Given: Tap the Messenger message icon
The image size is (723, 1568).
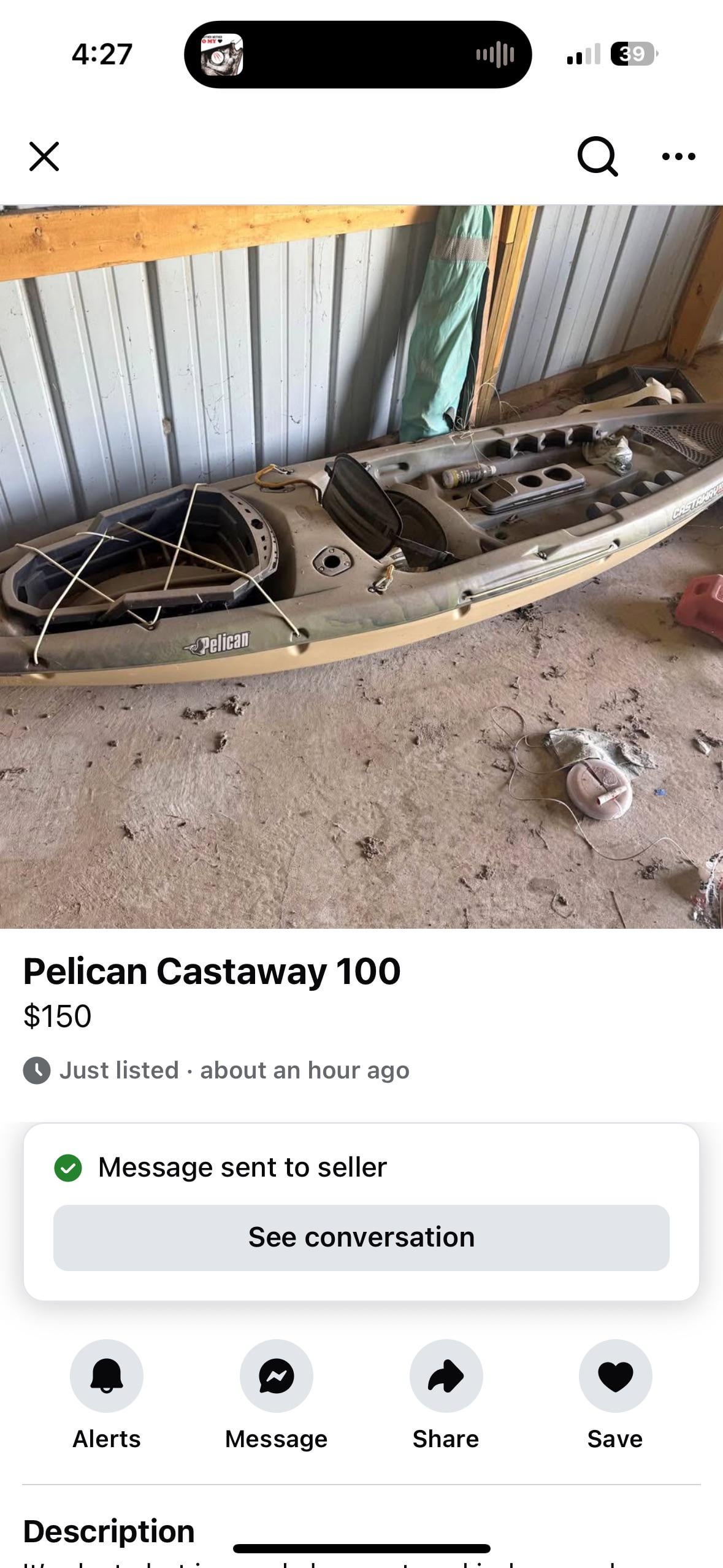Looking at the screenshot, I should click(277, 1375).
